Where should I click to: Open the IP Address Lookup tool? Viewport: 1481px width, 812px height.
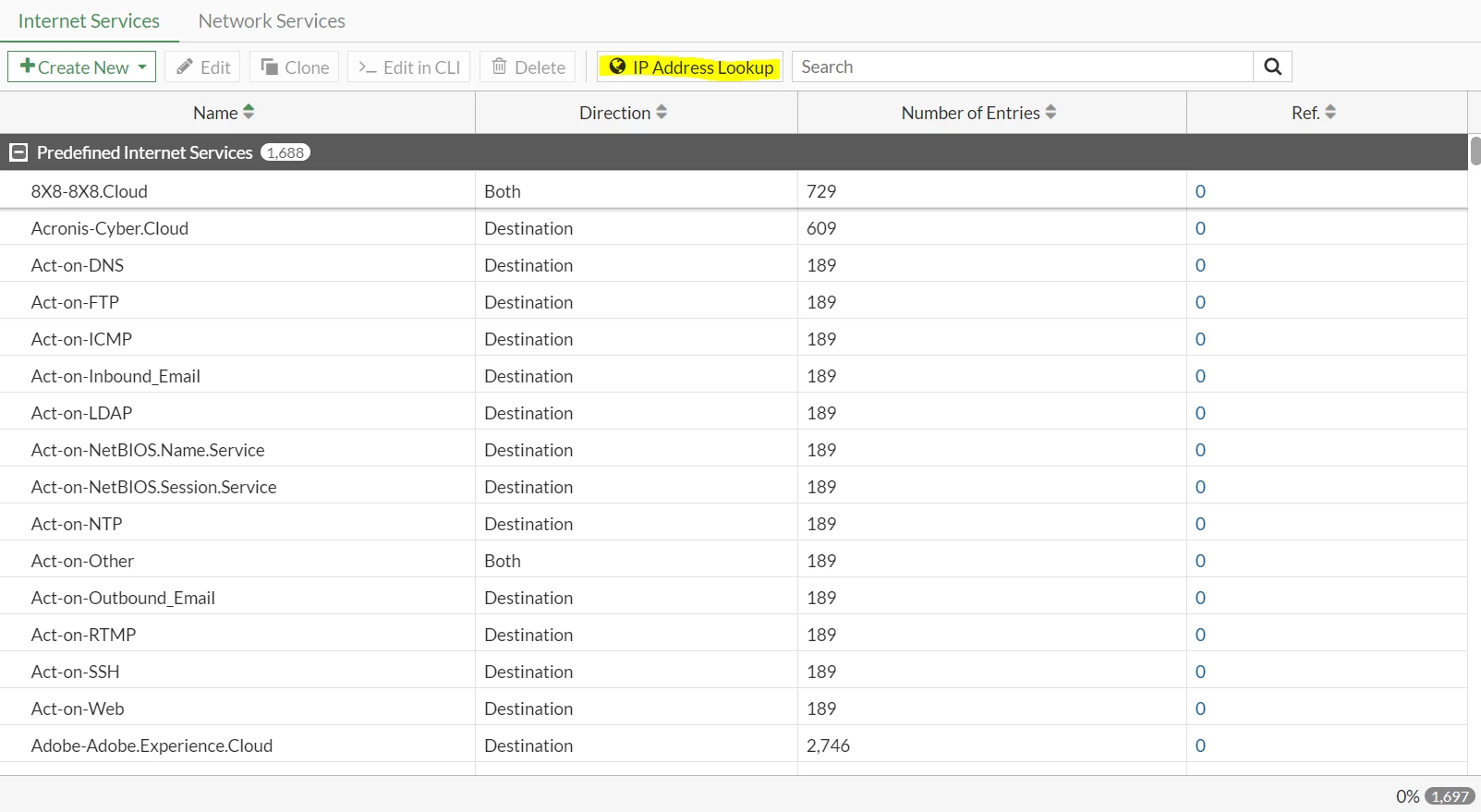(690, 67)
